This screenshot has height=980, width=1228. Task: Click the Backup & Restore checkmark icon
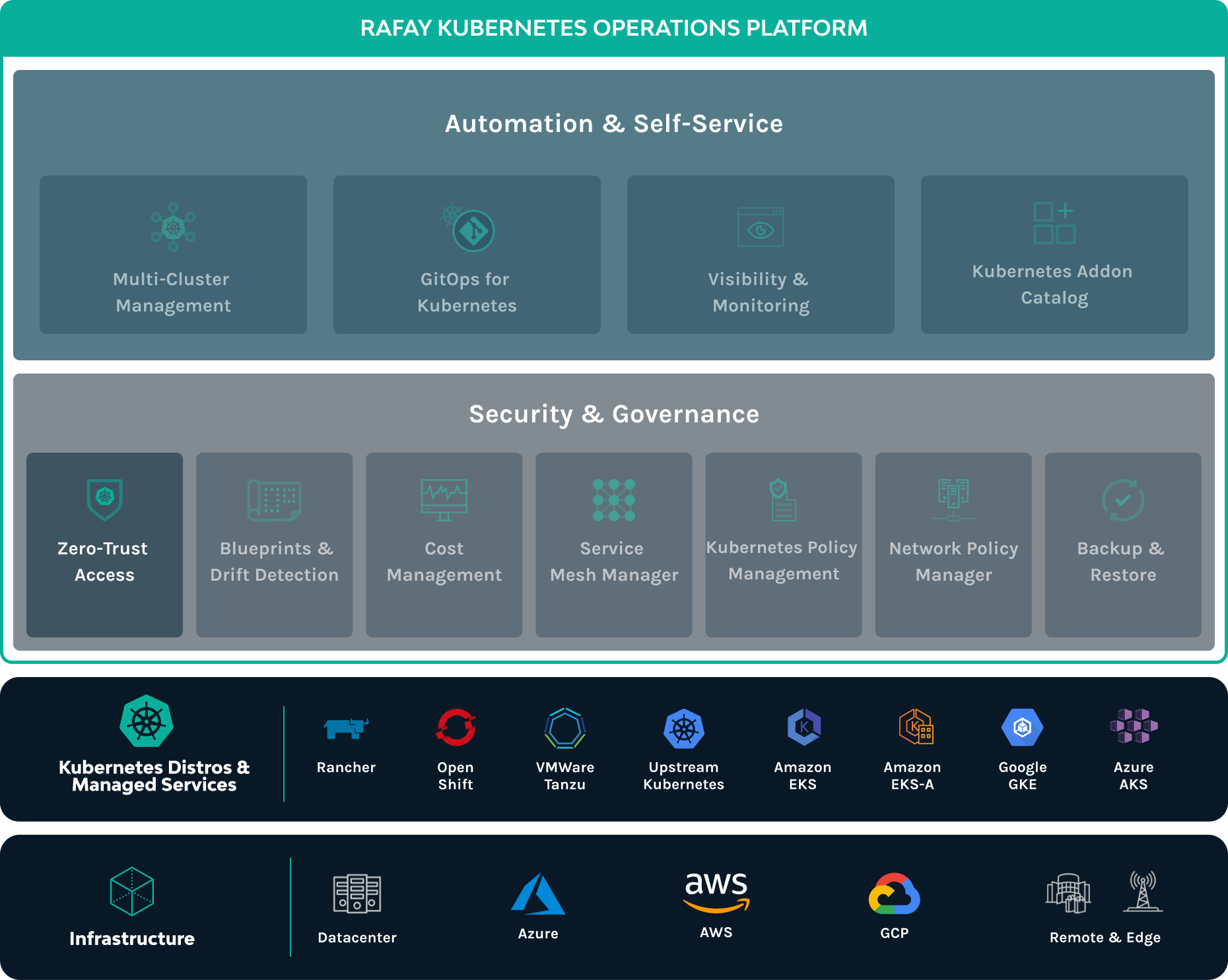pos(1123,500)
